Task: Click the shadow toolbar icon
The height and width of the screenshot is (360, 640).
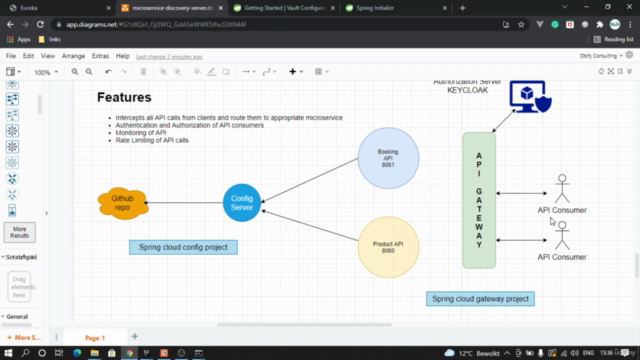Action: coord(226,72)
